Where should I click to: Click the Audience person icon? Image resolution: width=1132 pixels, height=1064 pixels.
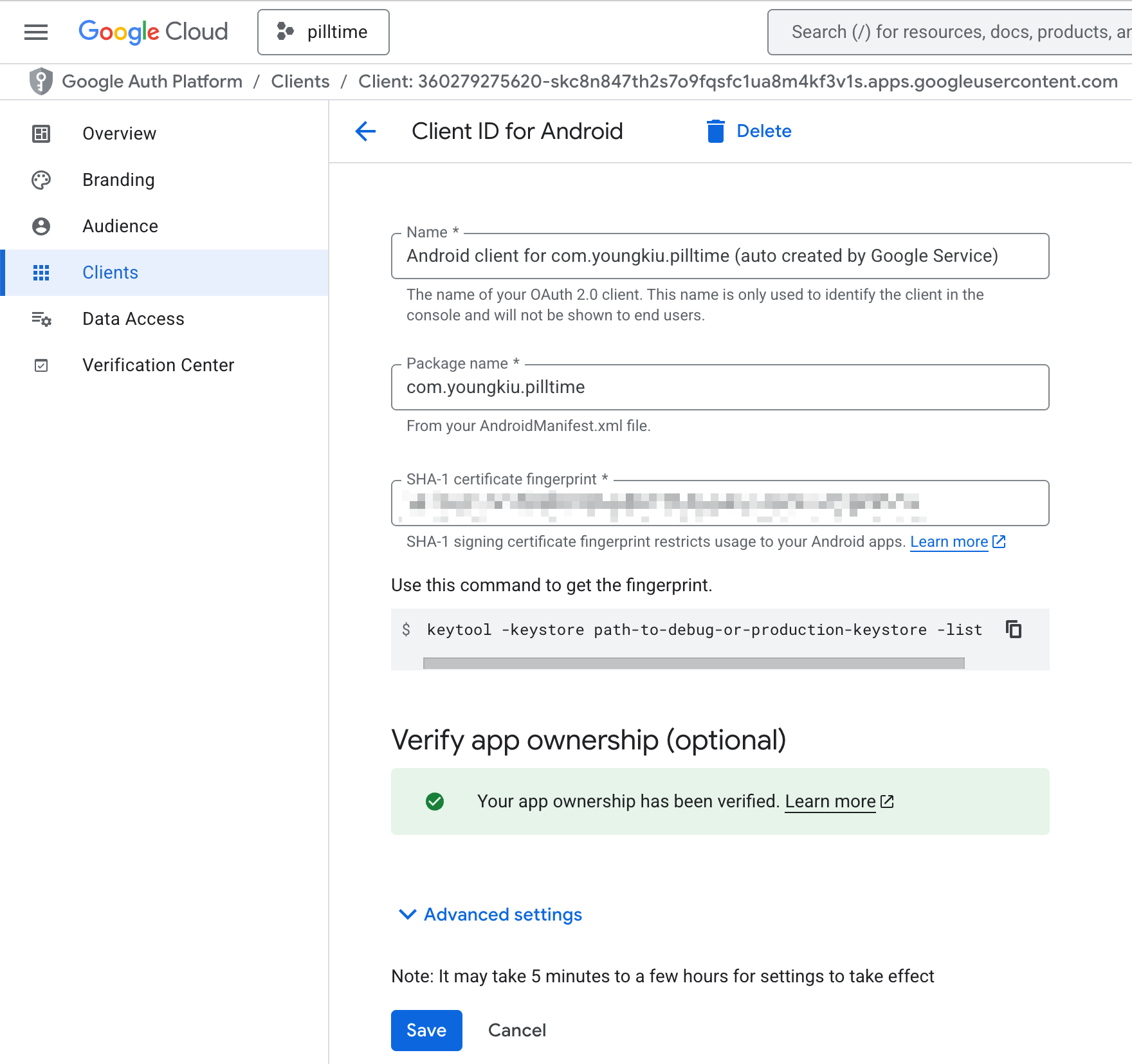41,226
